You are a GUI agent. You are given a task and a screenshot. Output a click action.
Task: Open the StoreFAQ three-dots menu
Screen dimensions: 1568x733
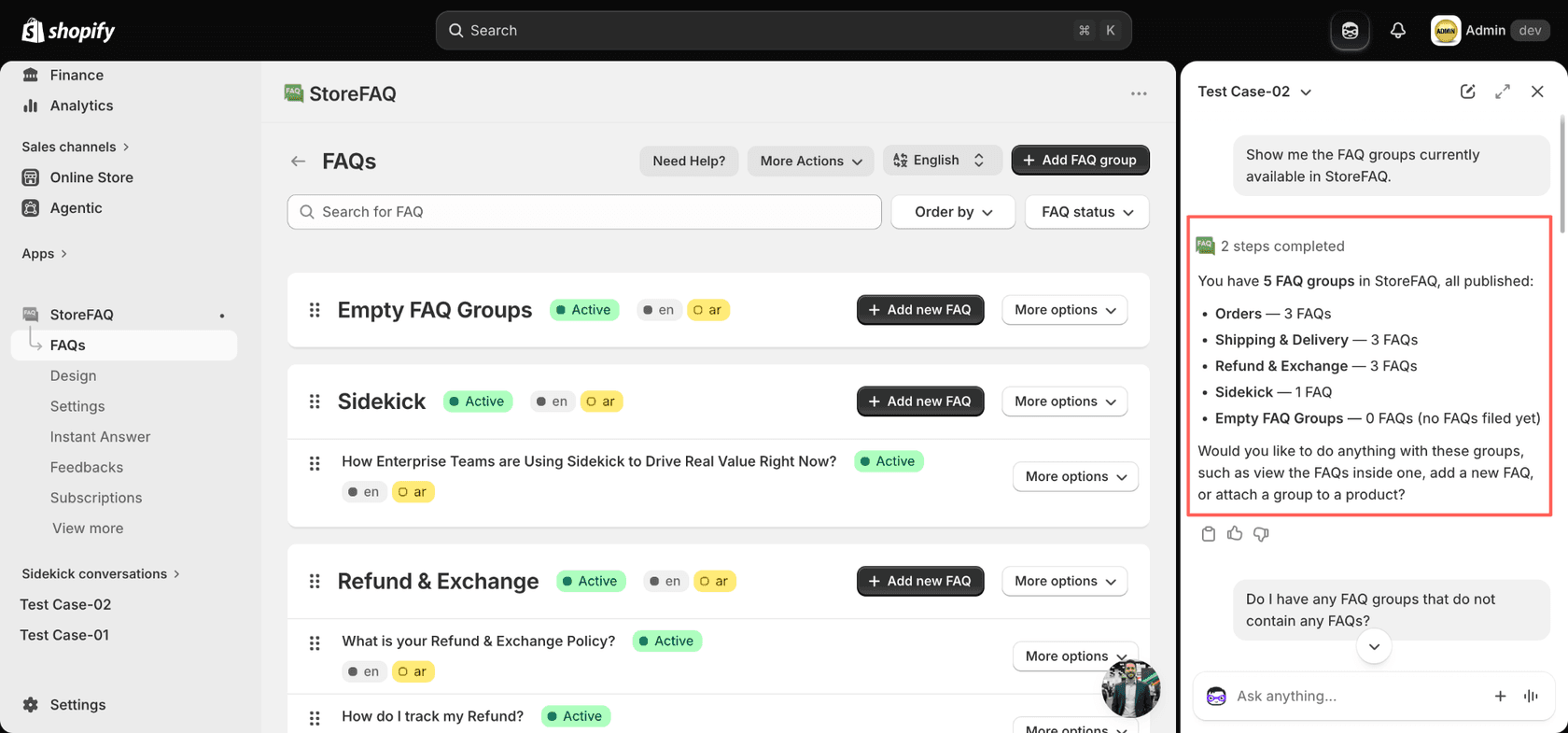pyautogui.click(x=1139, y=93)
